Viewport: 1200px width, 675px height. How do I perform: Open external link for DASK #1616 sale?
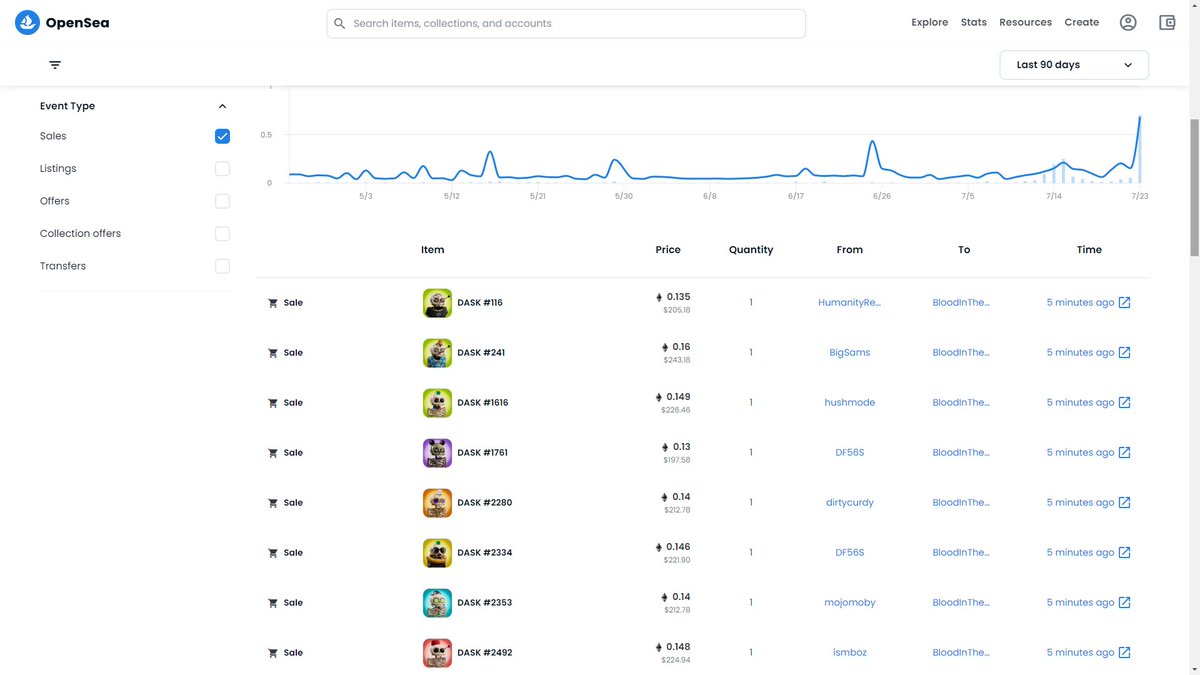click(1124, 402)
